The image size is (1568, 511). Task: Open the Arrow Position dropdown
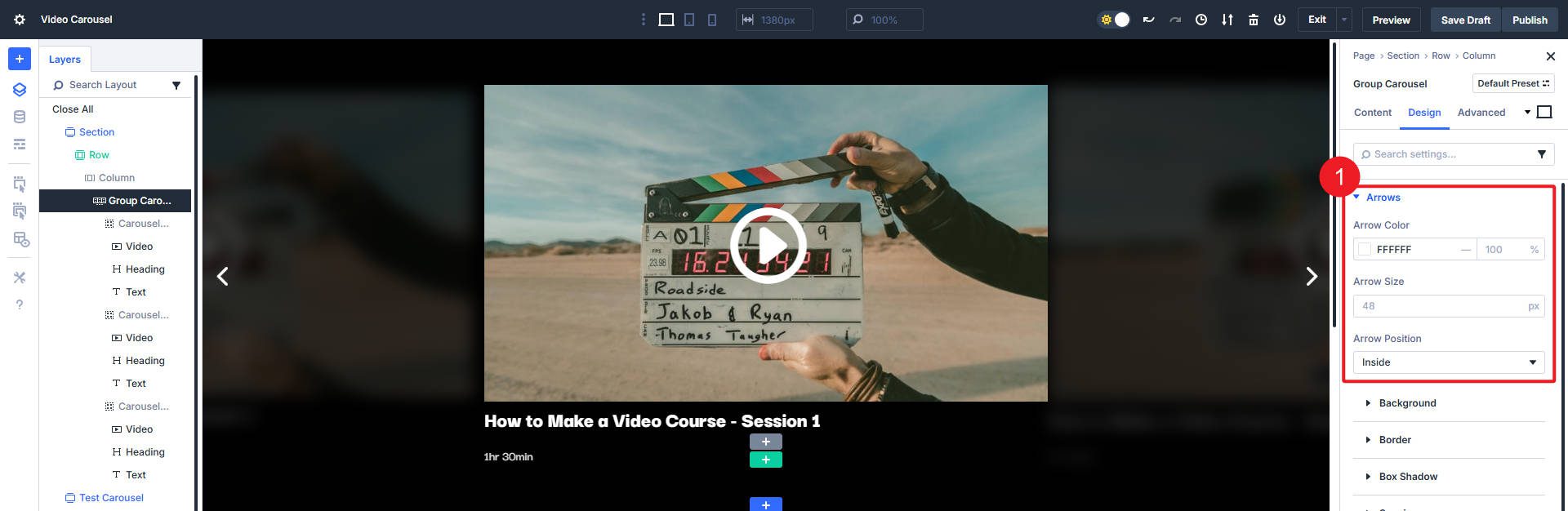(1448, 362)
